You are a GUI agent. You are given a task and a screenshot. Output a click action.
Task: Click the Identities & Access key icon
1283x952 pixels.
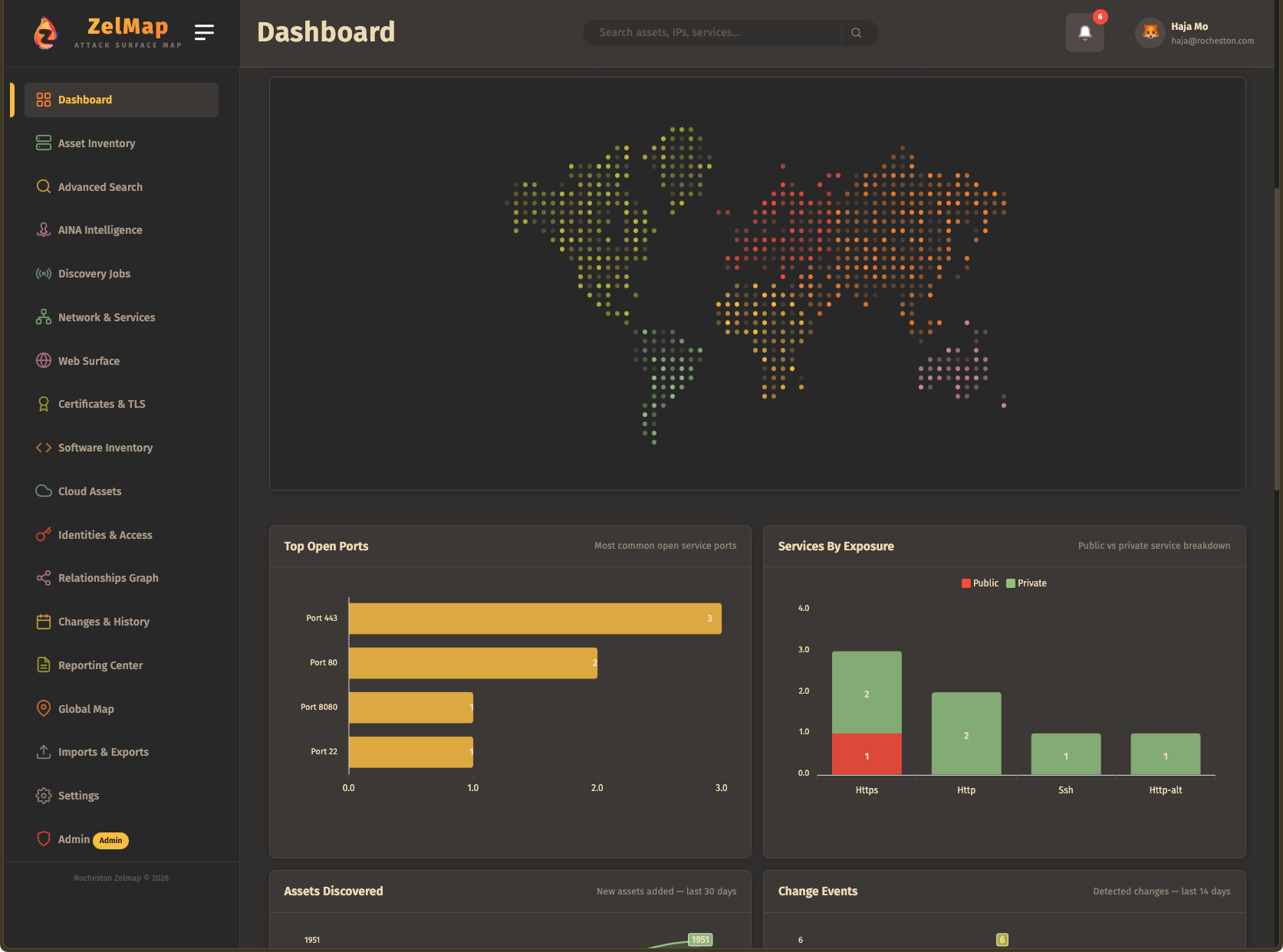point(44,535)
